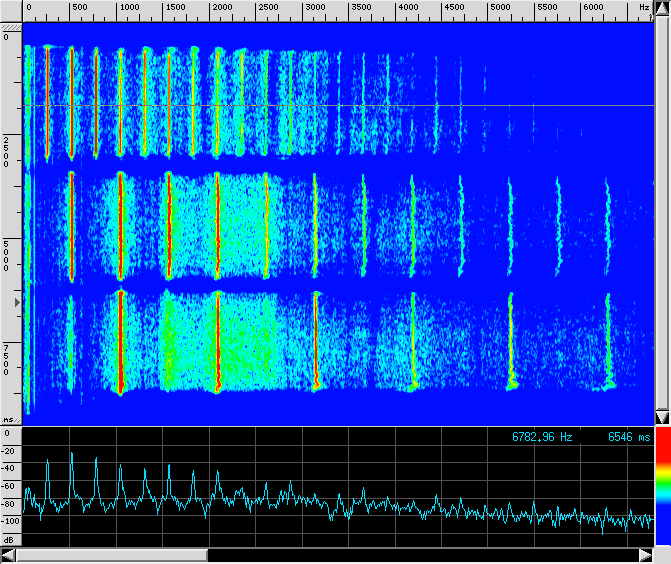Click the 3000 mark on the frequency ruler
The image size is (671, 564).
[x=315, y=7]
